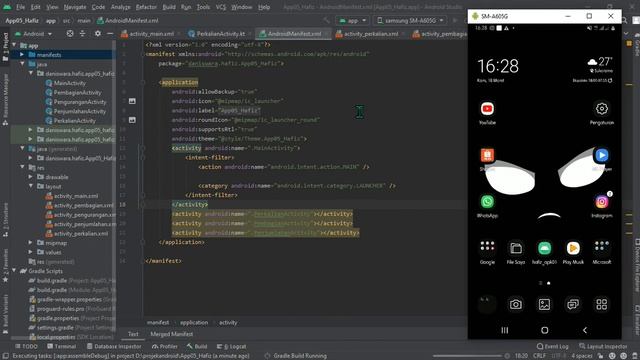
Task: Collapse the Gradle Scripts node
Action: pos(14,271)
